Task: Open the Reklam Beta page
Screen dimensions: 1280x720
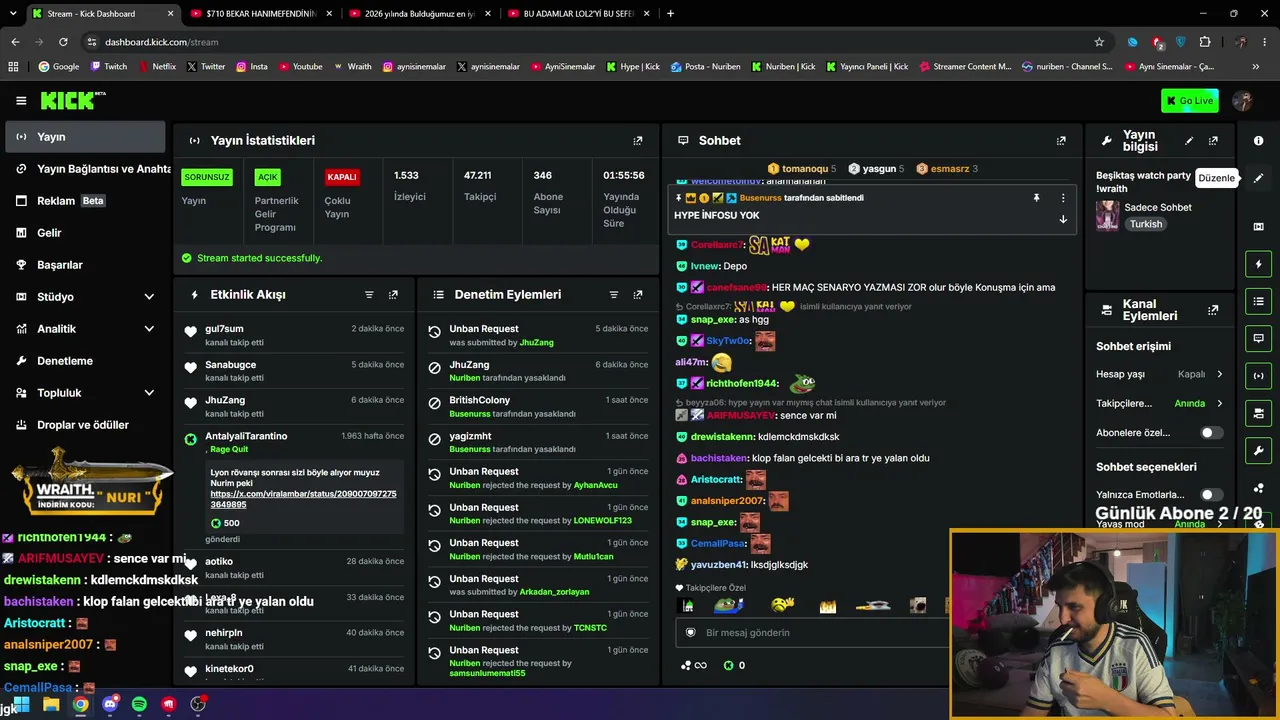Action: (85, 201)
